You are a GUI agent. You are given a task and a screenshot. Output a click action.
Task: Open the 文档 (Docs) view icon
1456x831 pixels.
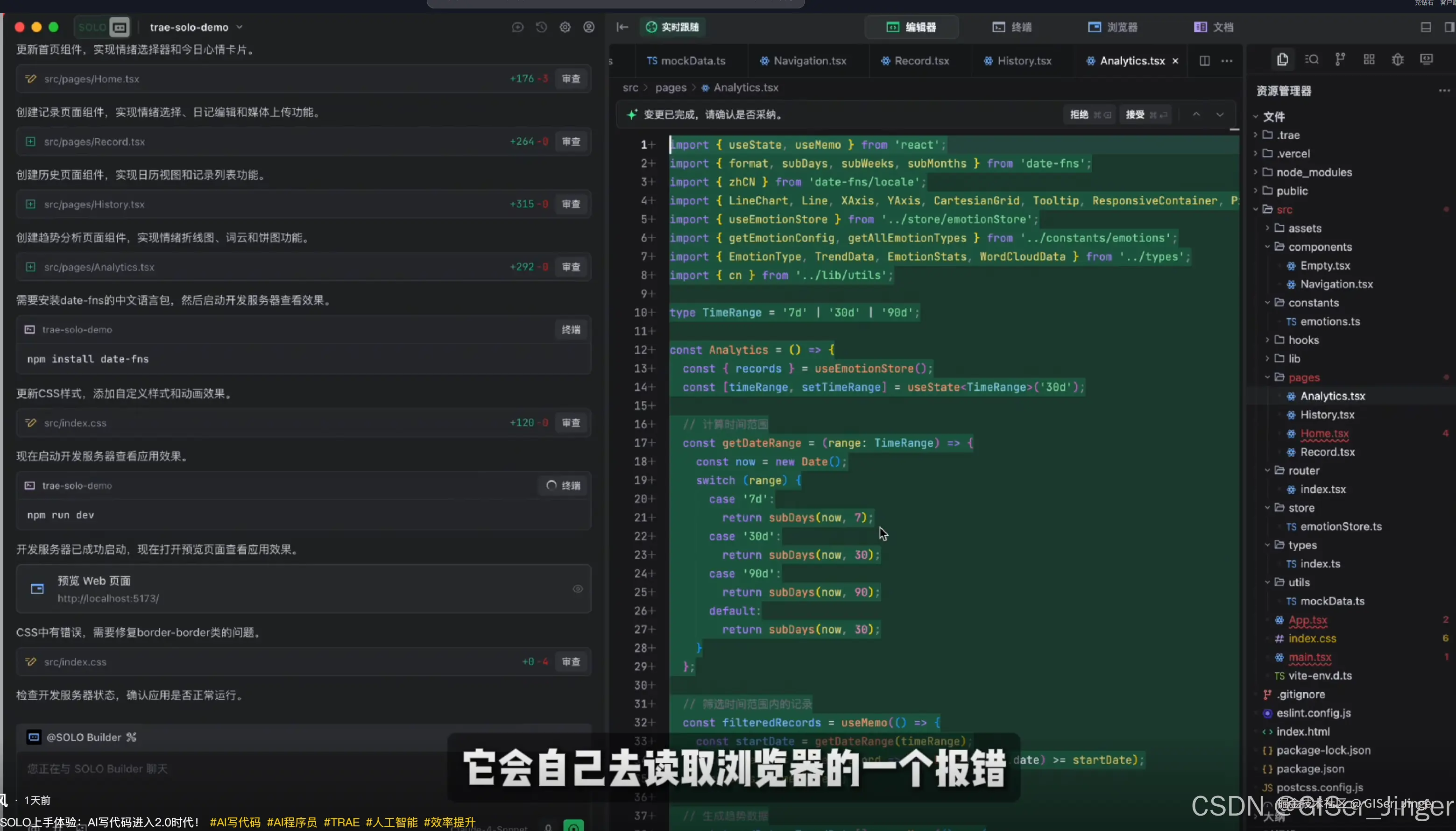[x=1213, y=27]
